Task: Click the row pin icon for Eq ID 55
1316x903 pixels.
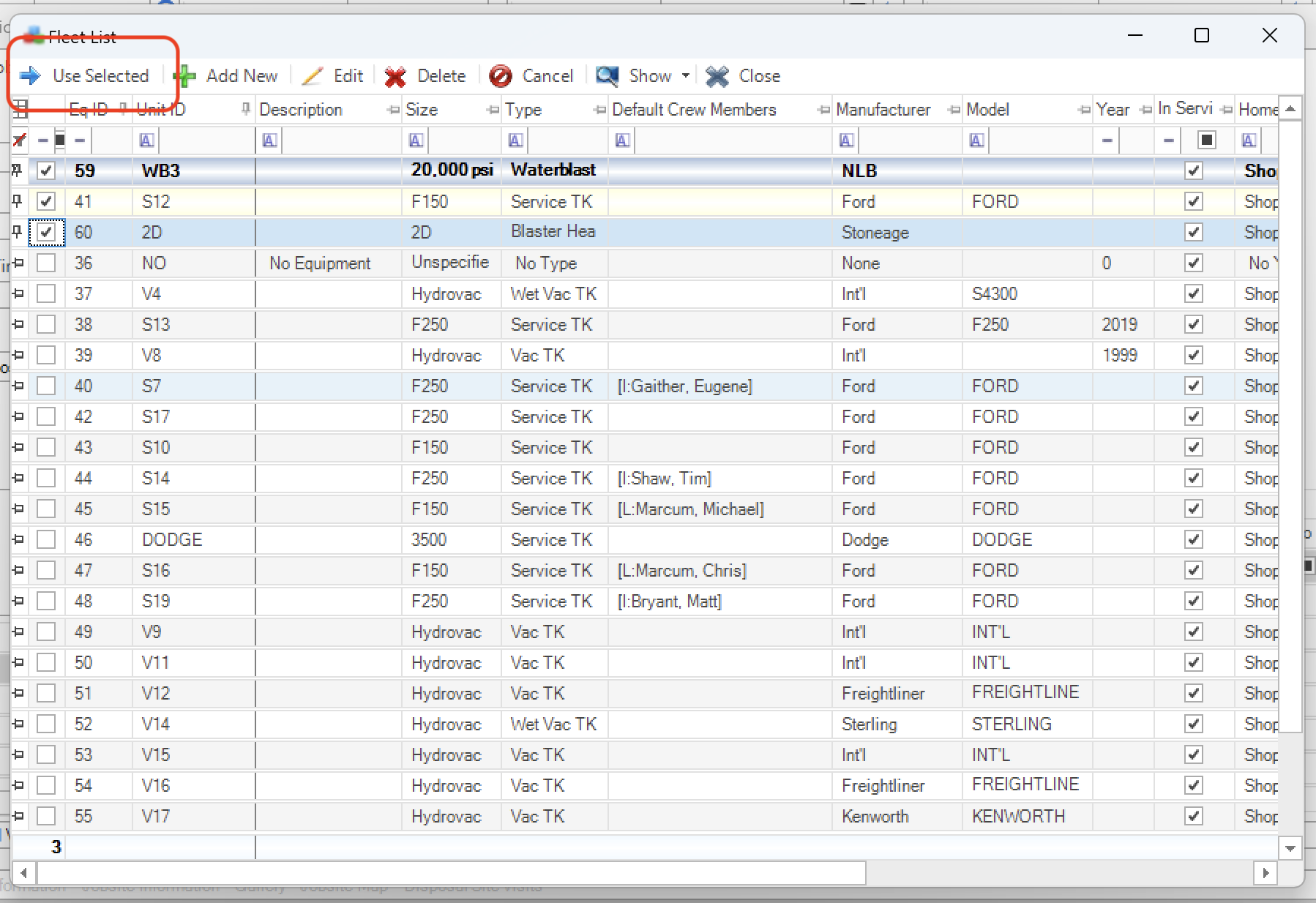Action: [18, 816]
